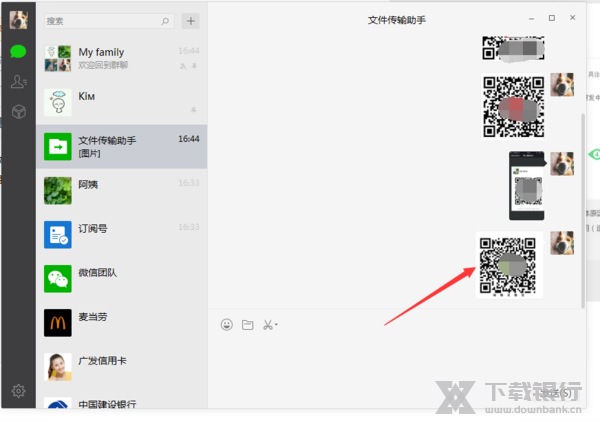The image size is (600, 422).
Task: Click the [图片] preview text
Action: coord(90,153)
